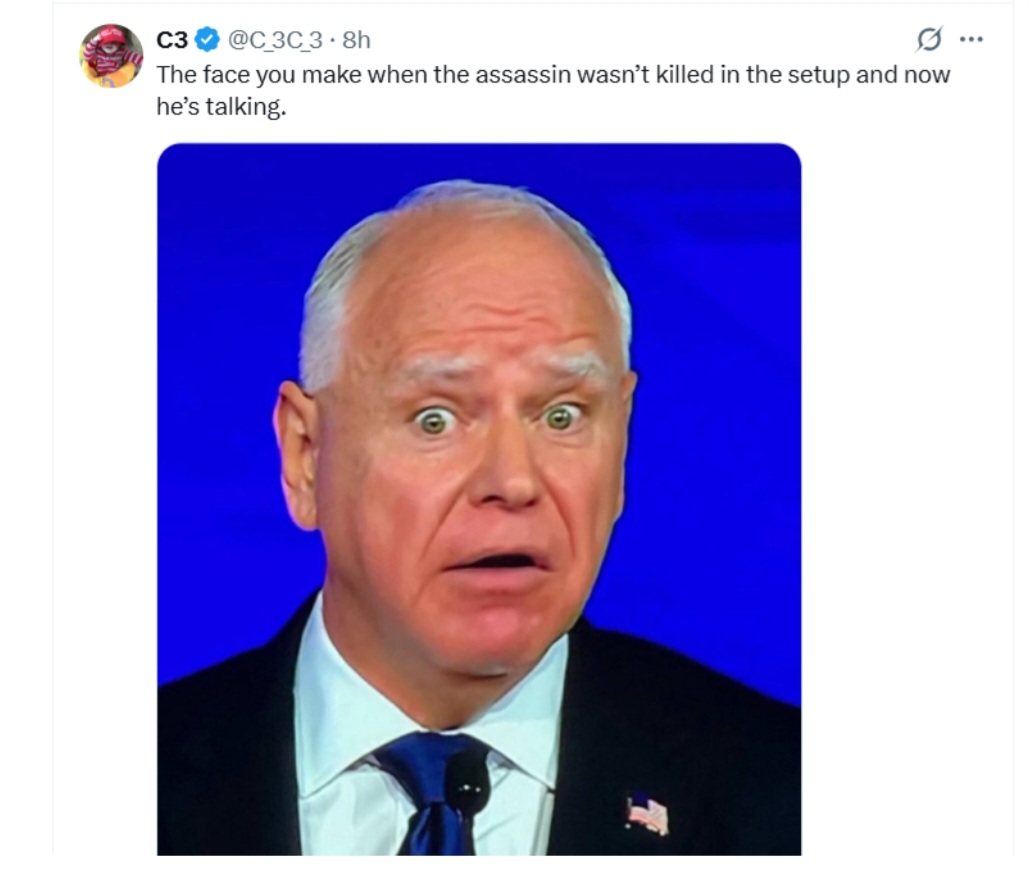The width and height of the screenshot is (1029, 876).
Task: Click the red cap in the avatar
Action: click(110, 35)
